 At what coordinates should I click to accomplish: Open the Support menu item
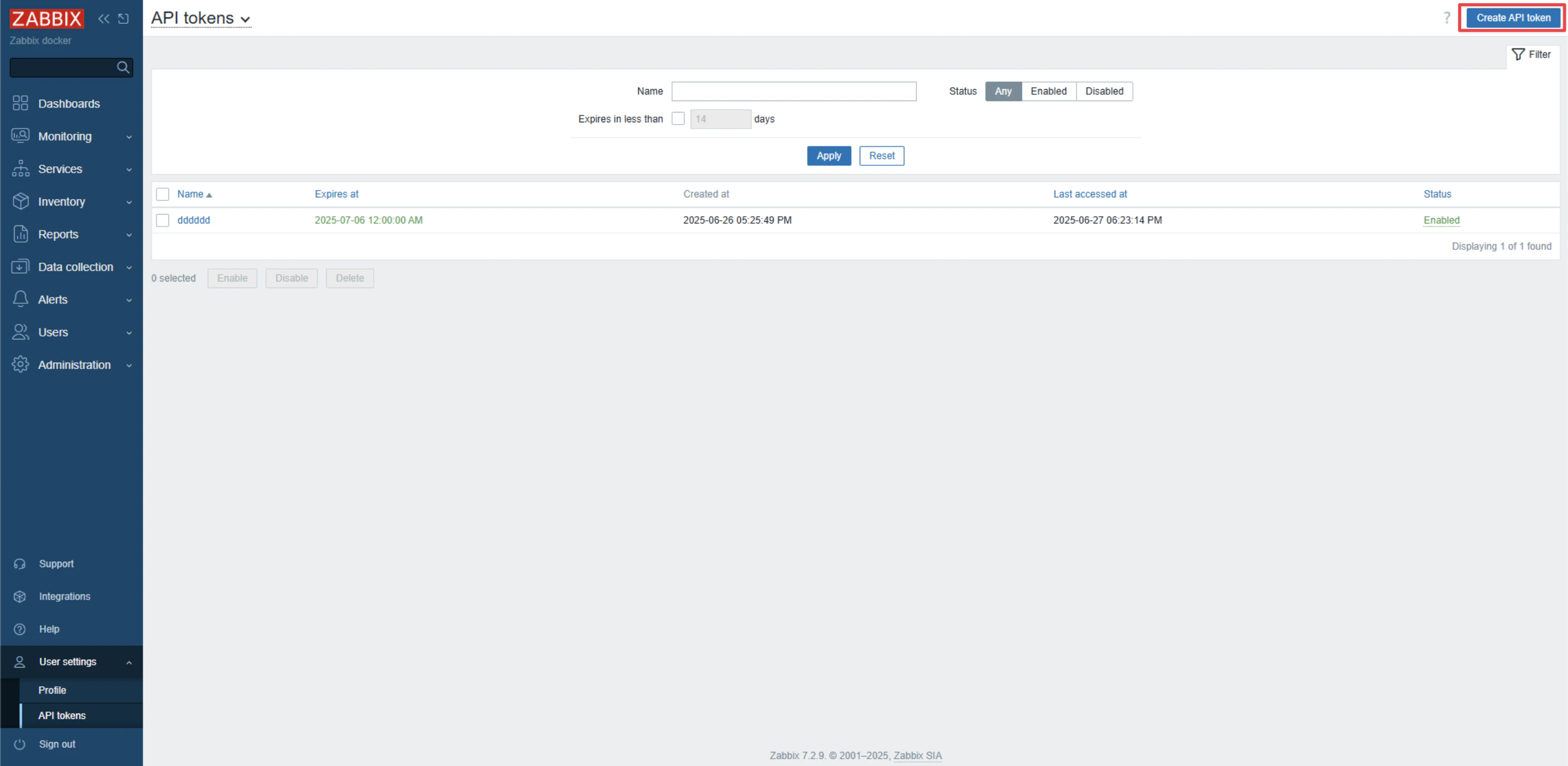coord(71,564)
